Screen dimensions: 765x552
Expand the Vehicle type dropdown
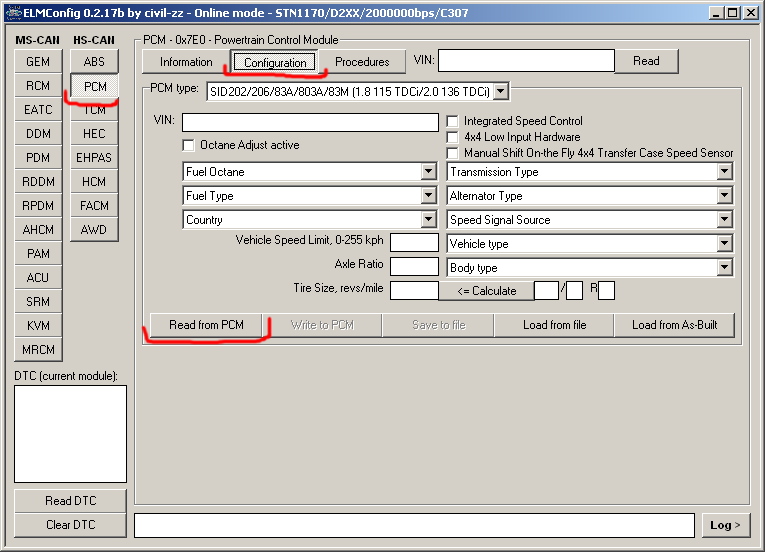click(x=725, y=243)
